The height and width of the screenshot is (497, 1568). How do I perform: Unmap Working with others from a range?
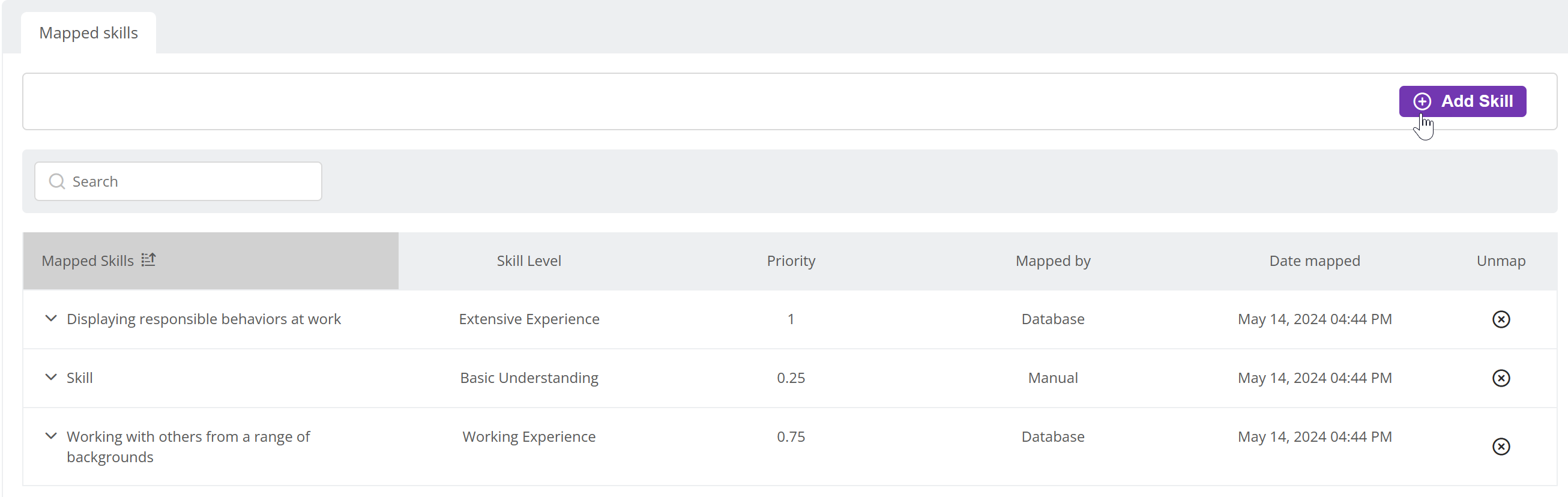coord(1500,447)
